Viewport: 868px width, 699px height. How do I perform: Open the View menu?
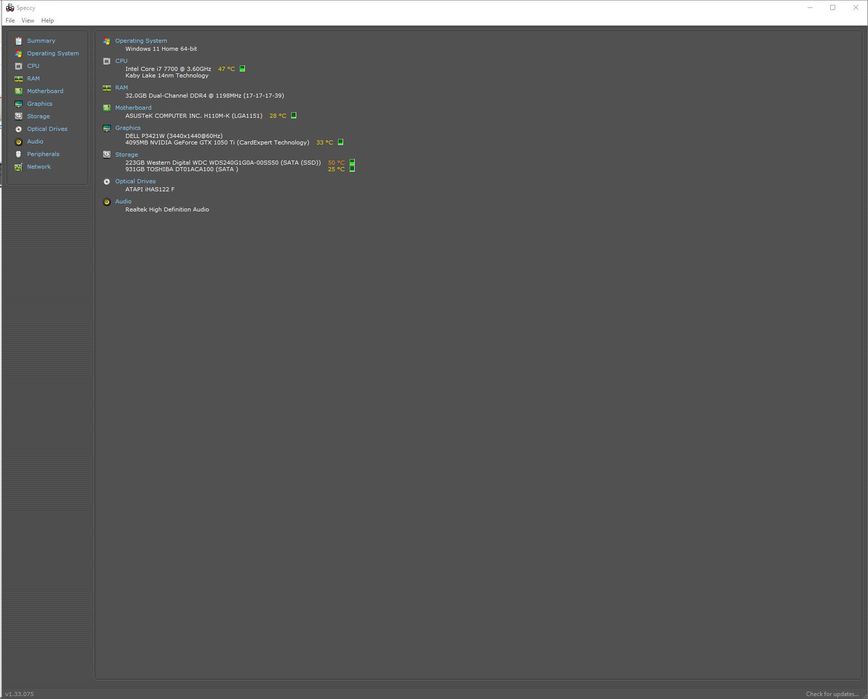tap(28, 20)
